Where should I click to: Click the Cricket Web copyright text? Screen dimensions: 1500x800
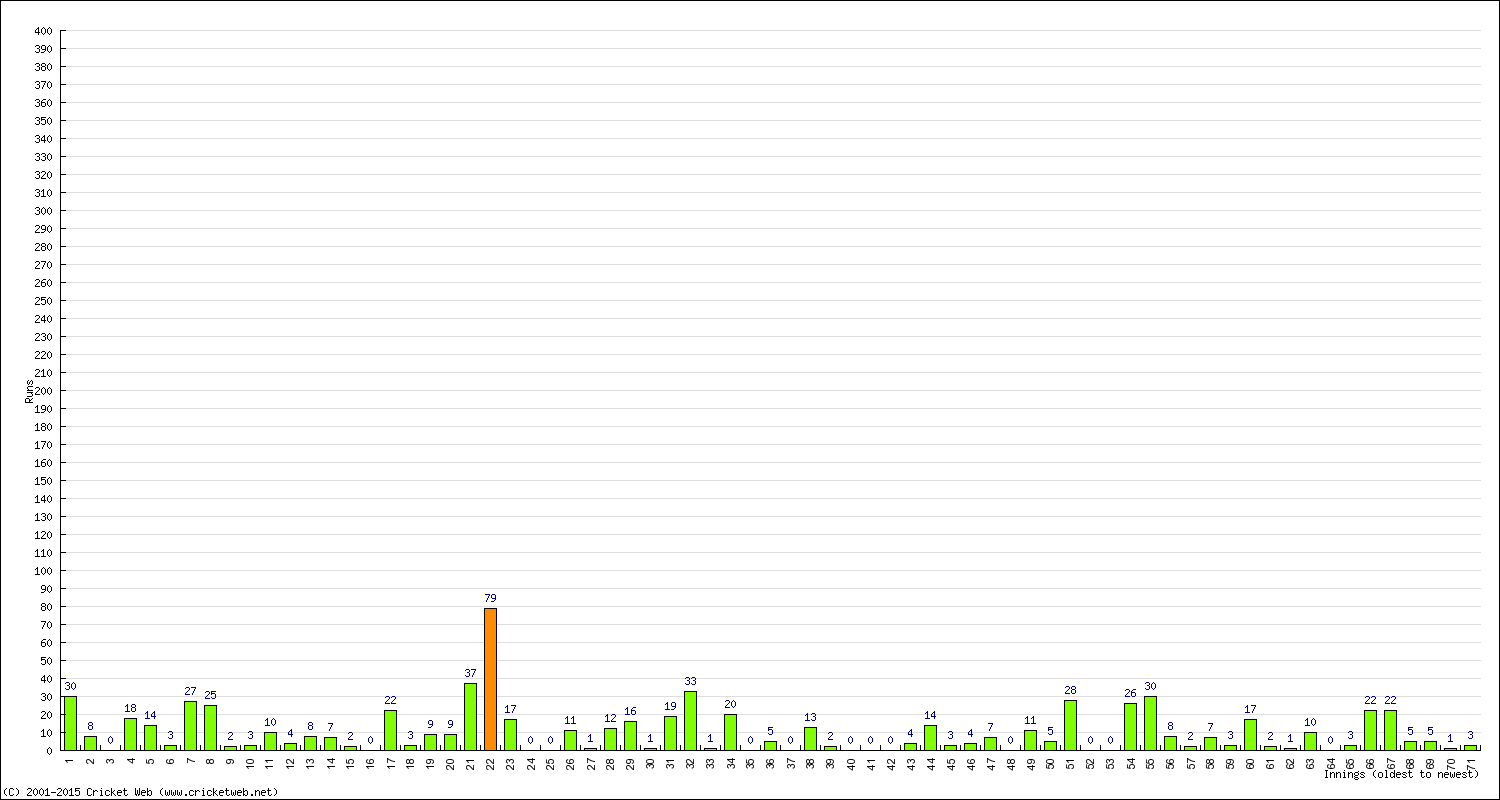140,792
